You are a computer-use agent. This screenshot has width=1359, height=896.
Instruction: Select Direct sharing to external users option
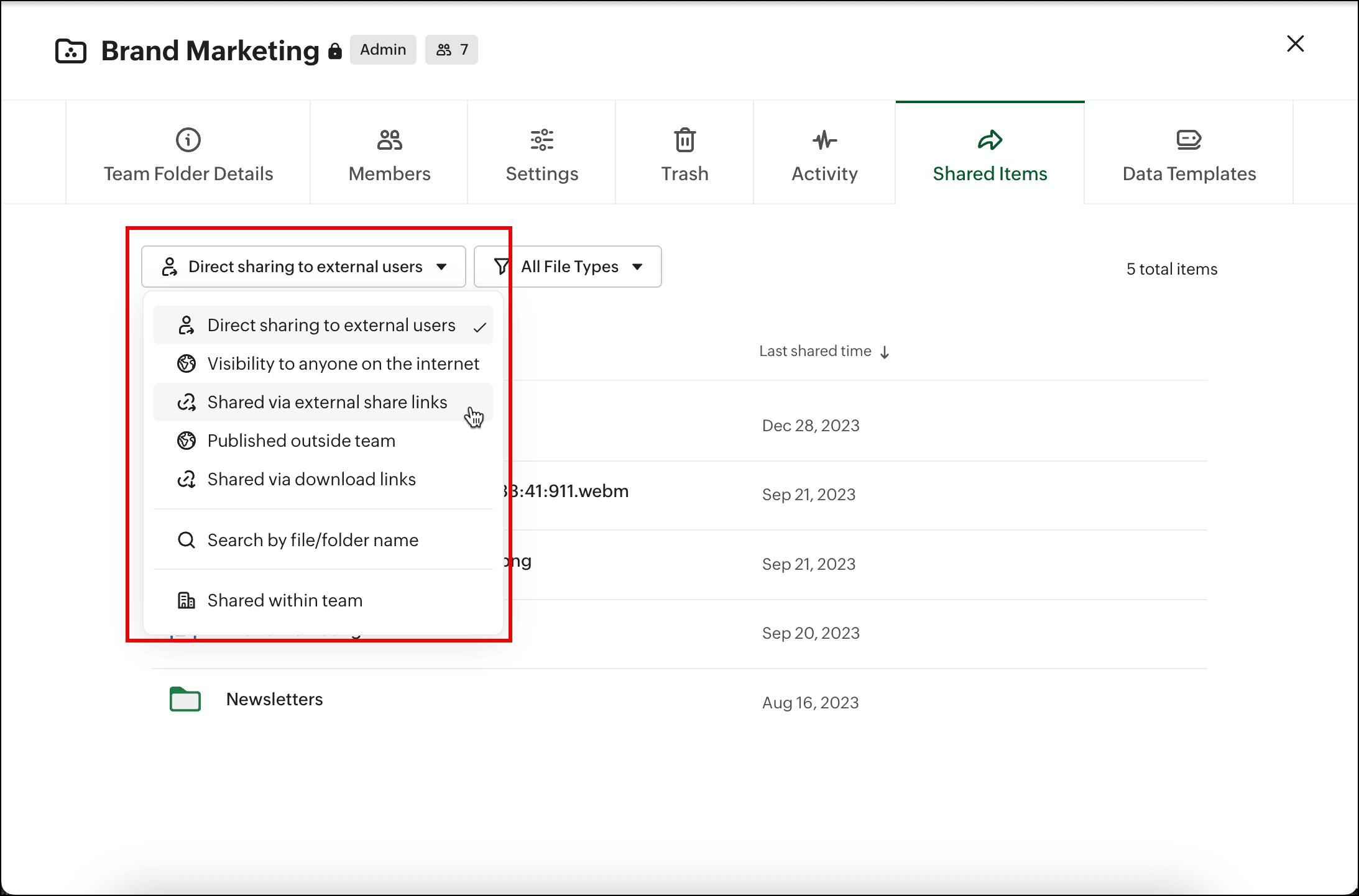point(331,325)
